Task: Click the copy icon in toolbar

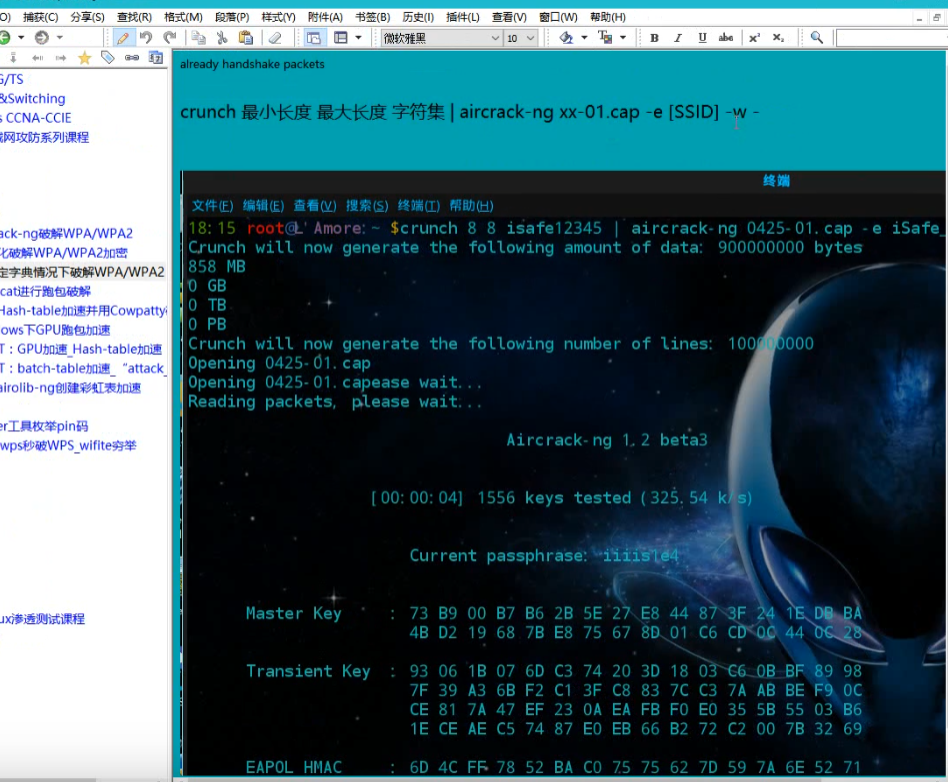Action: (198, 37)
